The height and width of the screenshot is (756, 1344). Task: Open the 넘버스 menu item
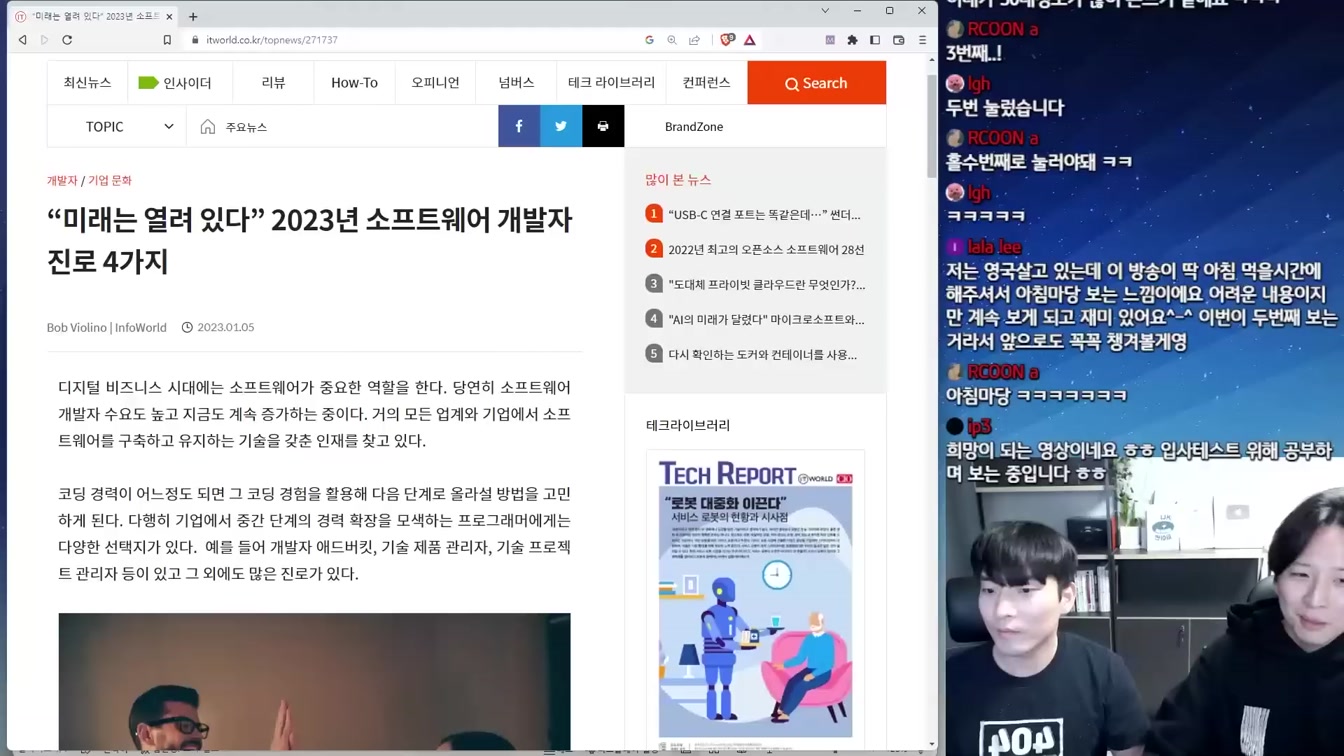[x=516, y=83]
